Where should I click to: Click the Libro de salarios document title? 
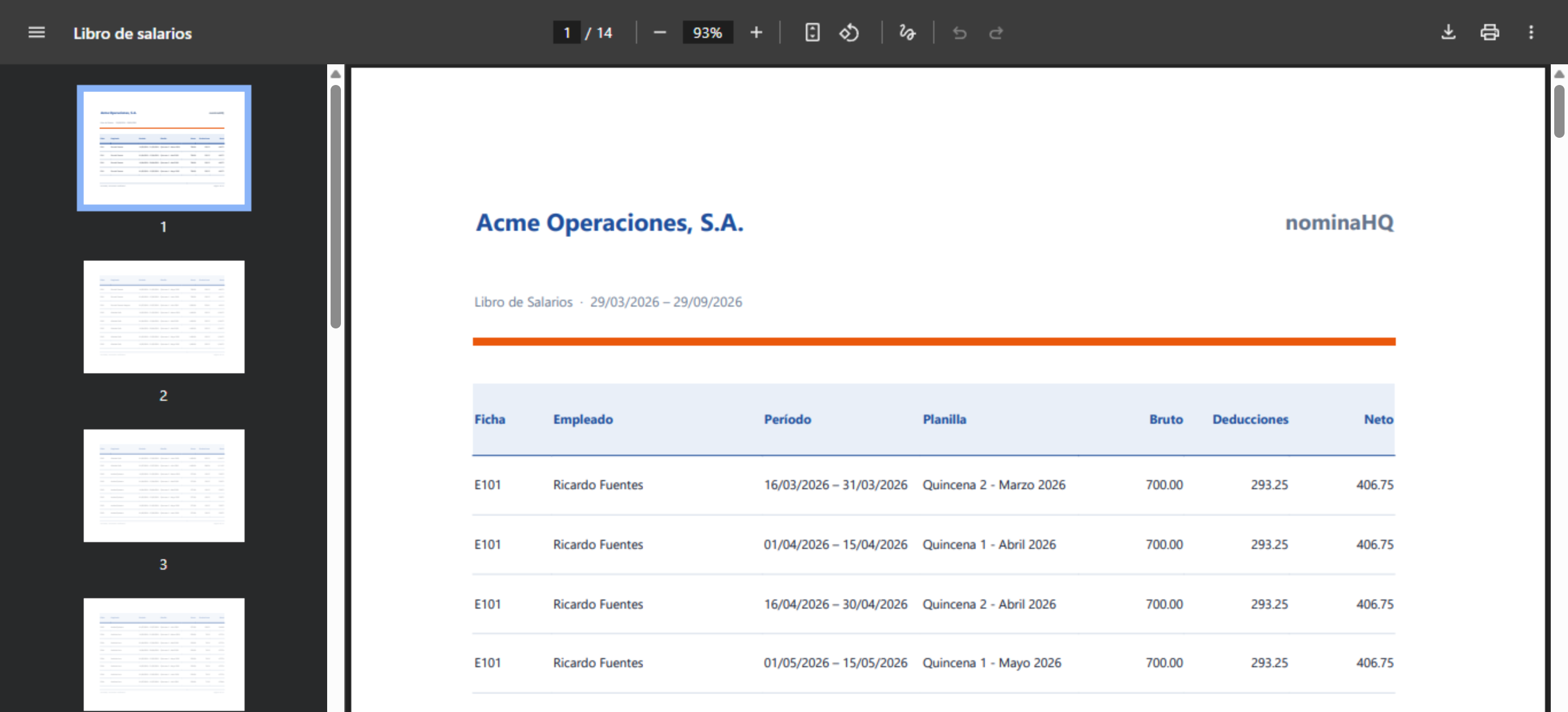point(133,33)
